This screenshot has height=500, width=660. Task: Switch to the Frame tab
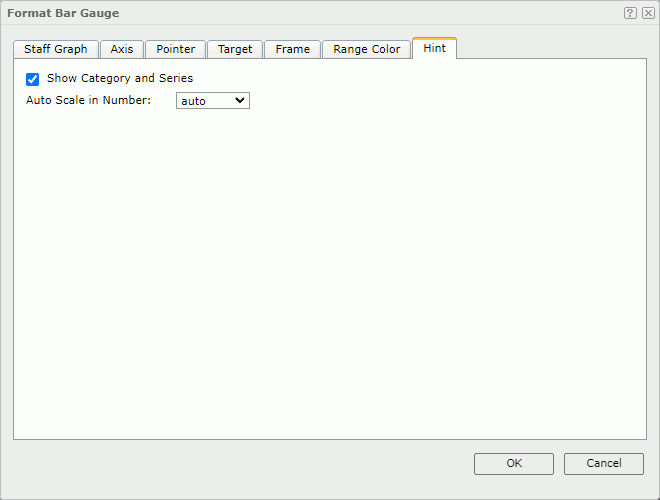point(293,49)
